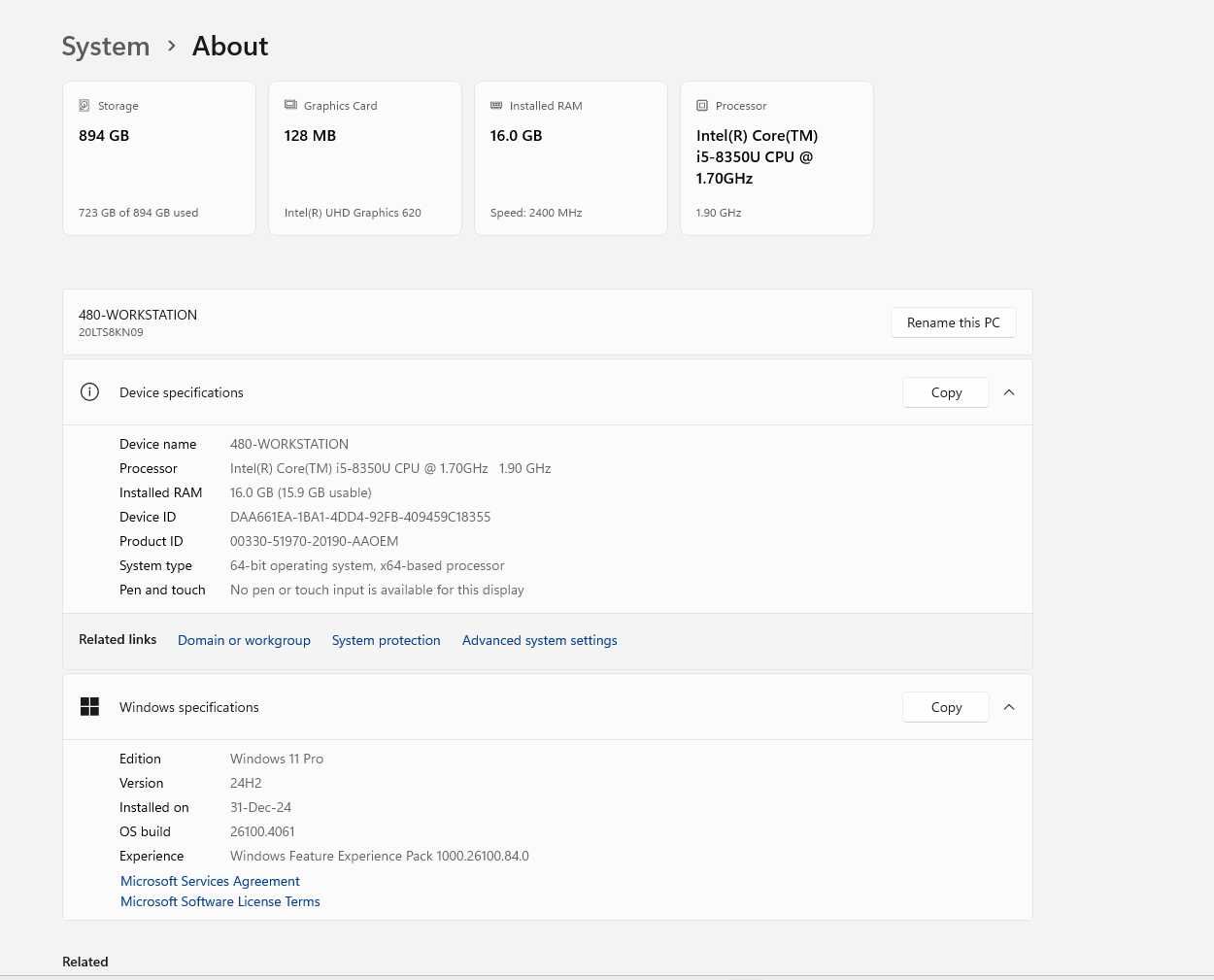Click Rename this PC button
1214x980 pixels.
pyautogui.click(x=953, y=322)
